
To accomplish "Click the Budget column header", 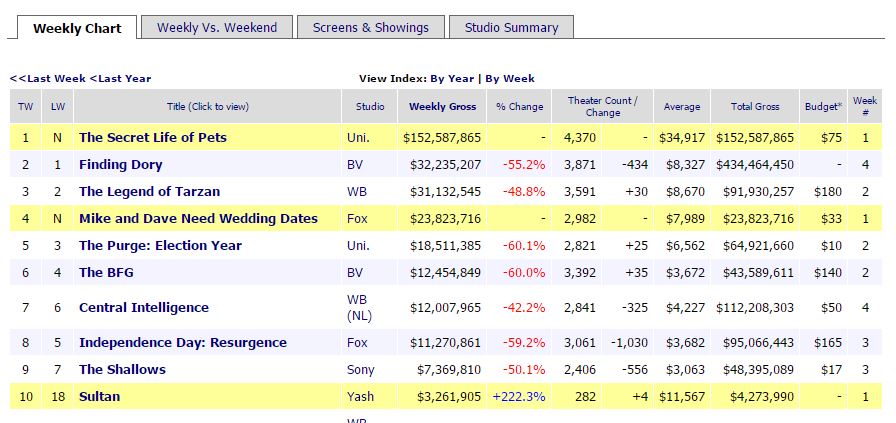I will pyautogui.click(x=823, y=107).
